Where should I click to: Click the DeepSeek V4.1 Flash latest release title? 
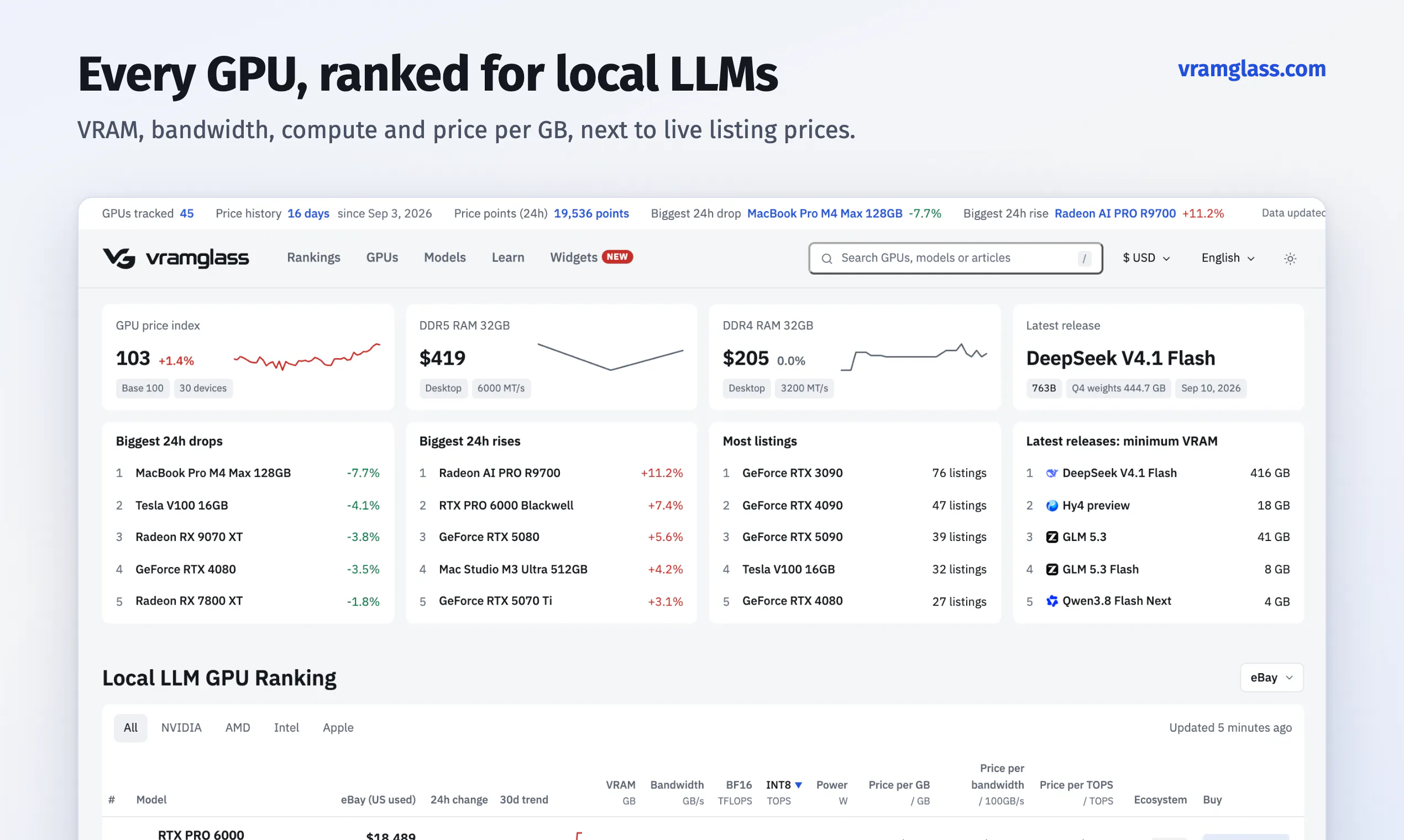click(1120, 358)
